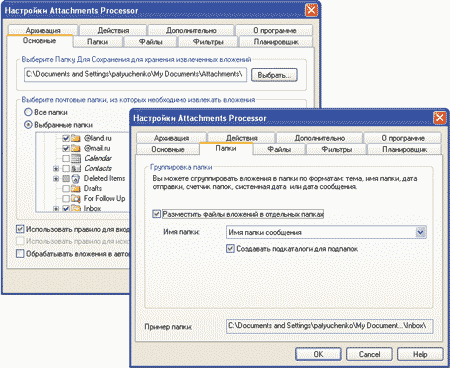Open 'О программе' tab in front window
The width and height of the screenshot is (450, 368).
click(403, 138)
